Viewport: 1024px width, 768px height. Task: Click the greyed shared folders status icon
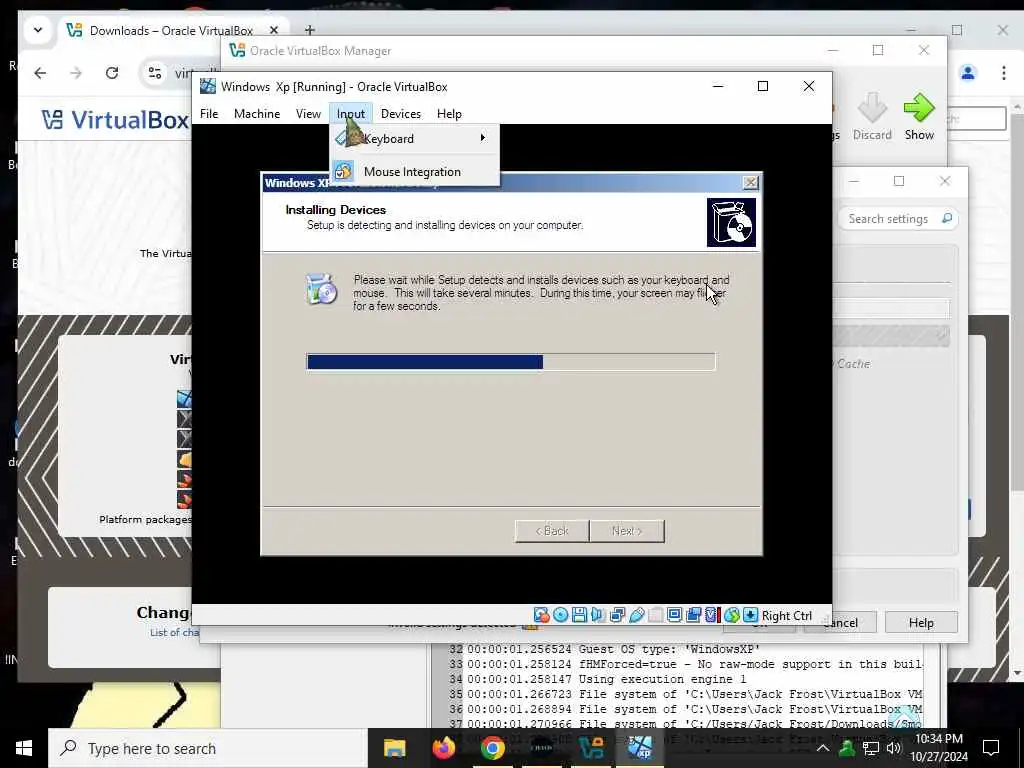tap(656, 615)
